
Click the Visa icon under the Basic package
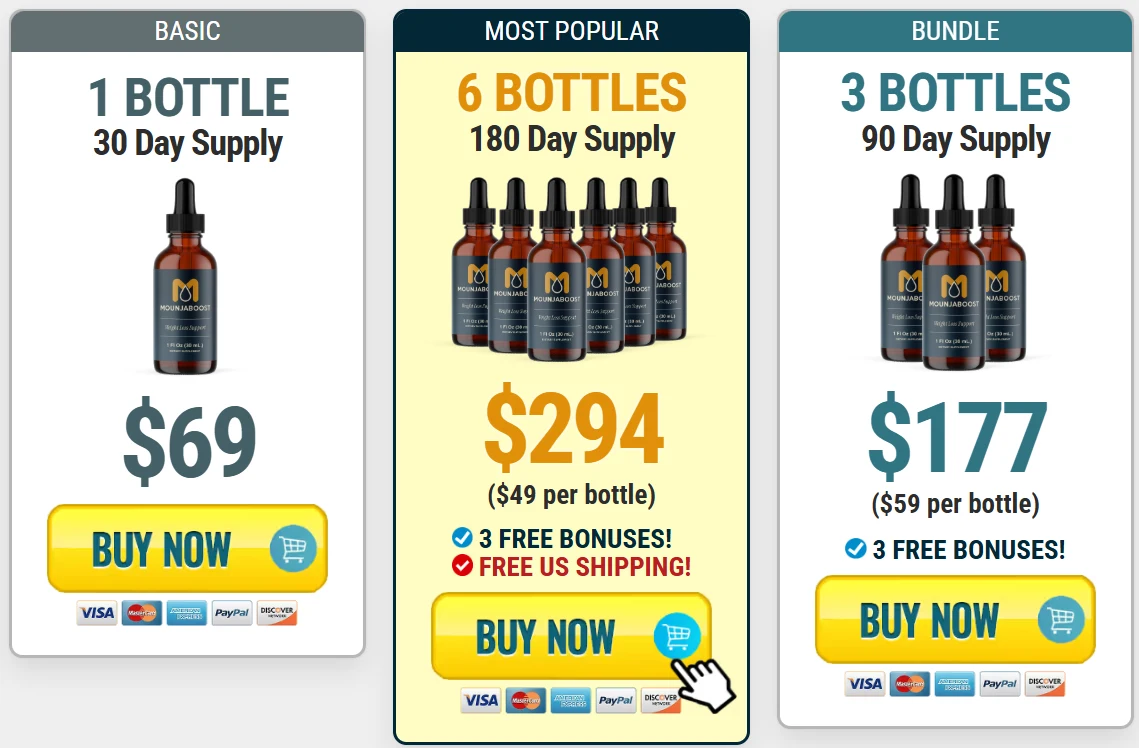(97, 613)
